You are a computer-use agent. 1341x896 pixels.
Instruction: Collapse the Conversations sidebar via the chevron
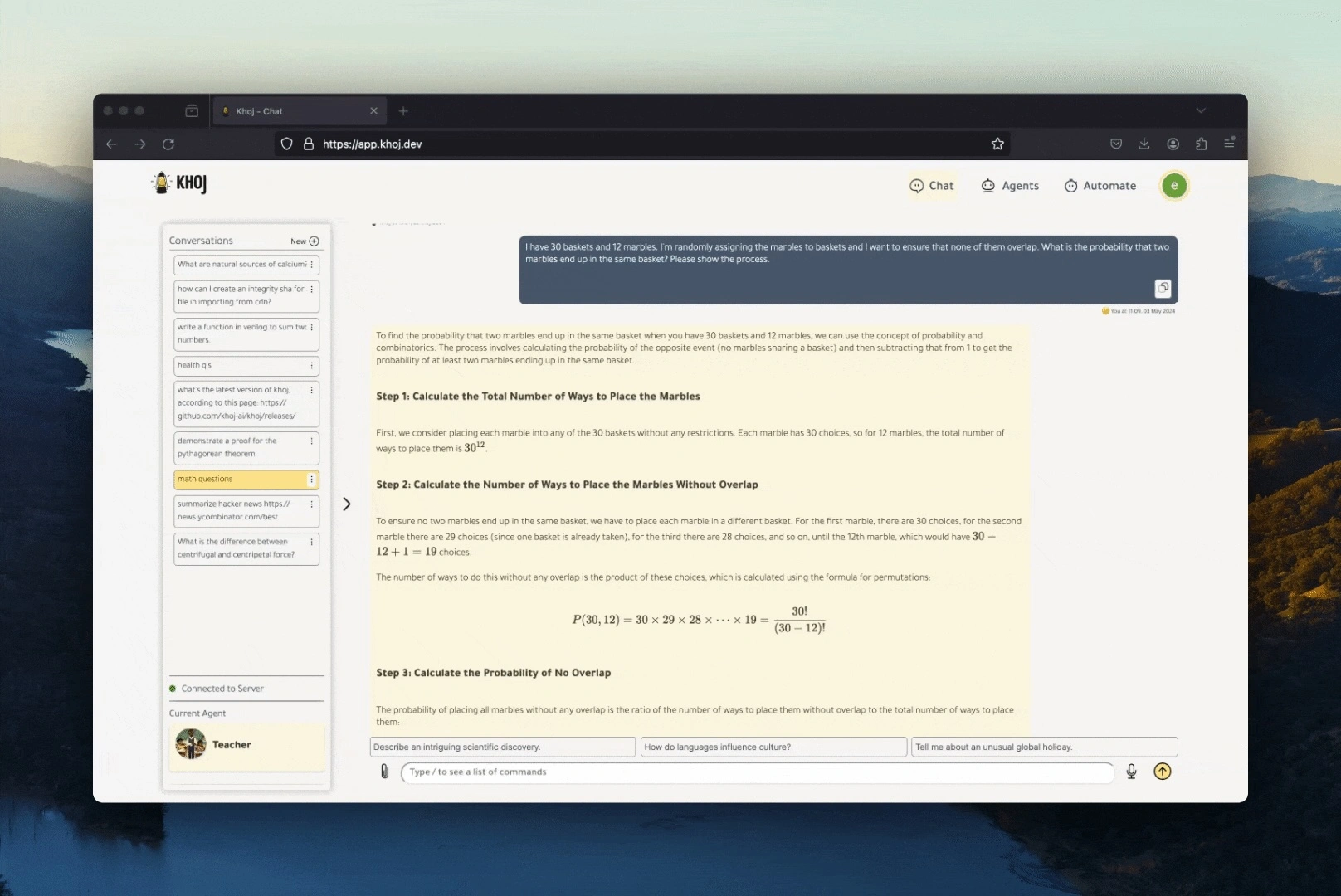(x=346, y=504)
